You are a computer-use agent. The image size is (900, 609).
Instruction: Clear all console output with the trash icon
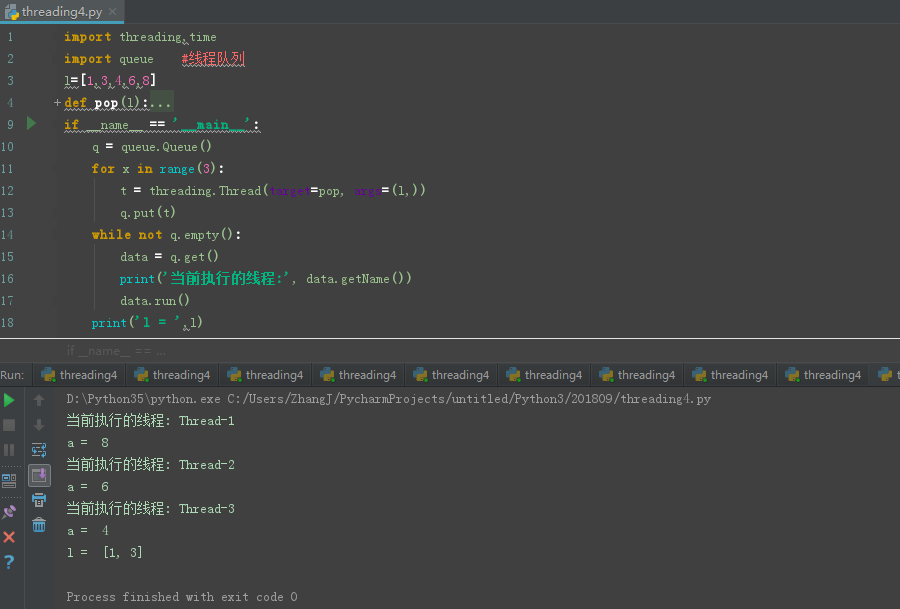(x=39, y=525)
